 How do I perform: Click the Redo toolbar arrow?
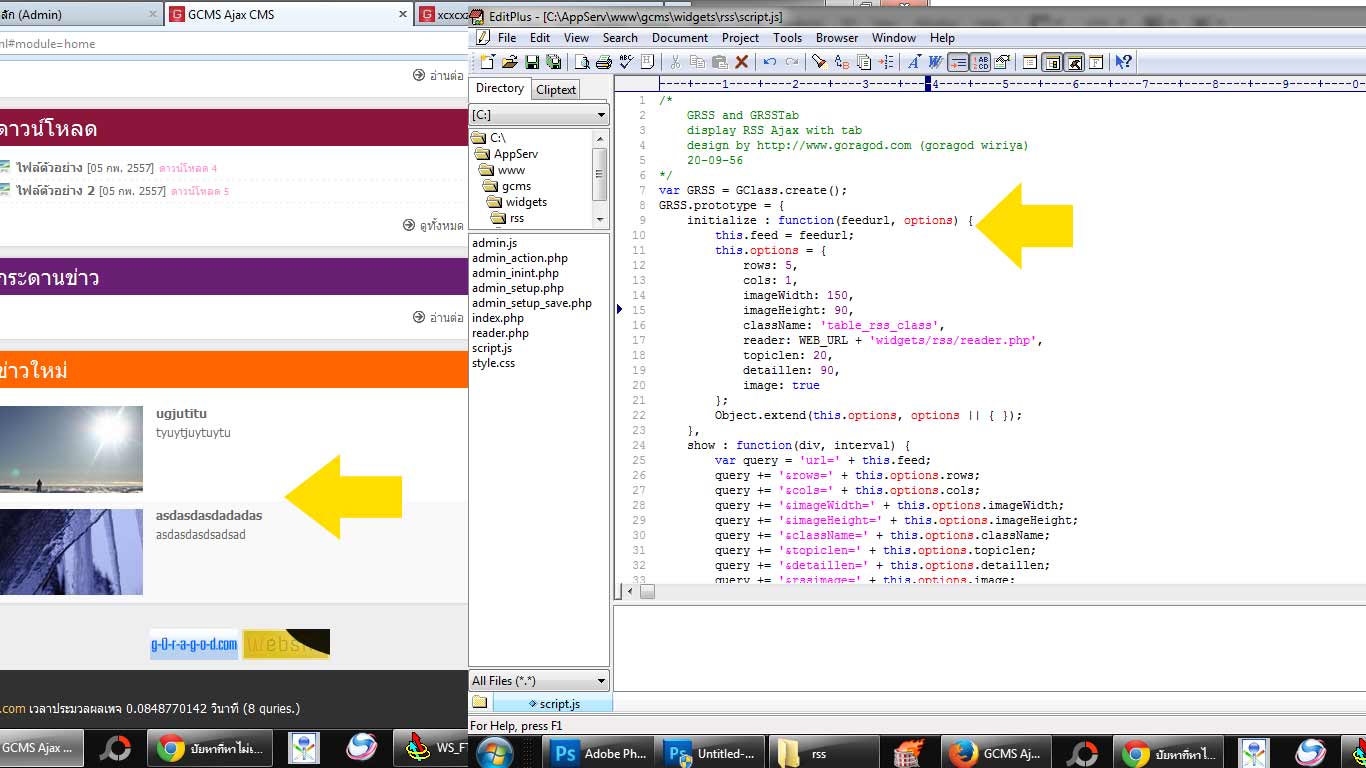tap(791, 62)
